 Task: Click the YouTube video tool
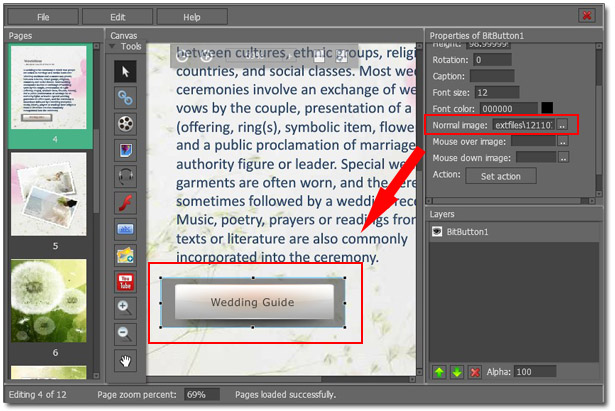125,282
